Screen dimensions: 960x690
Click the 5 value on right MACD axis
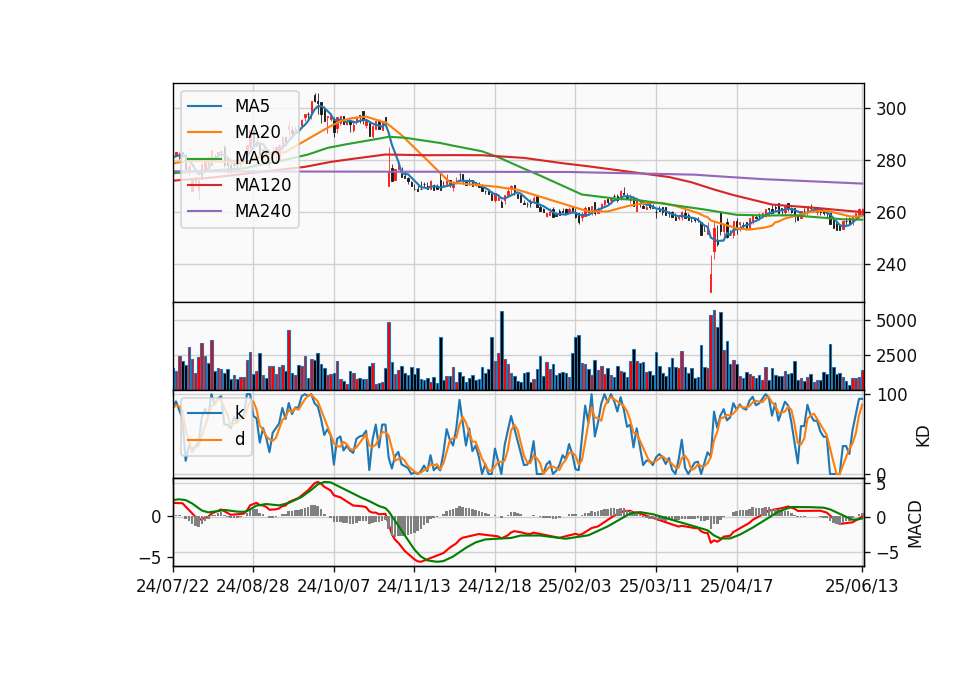tap(880, 486)
